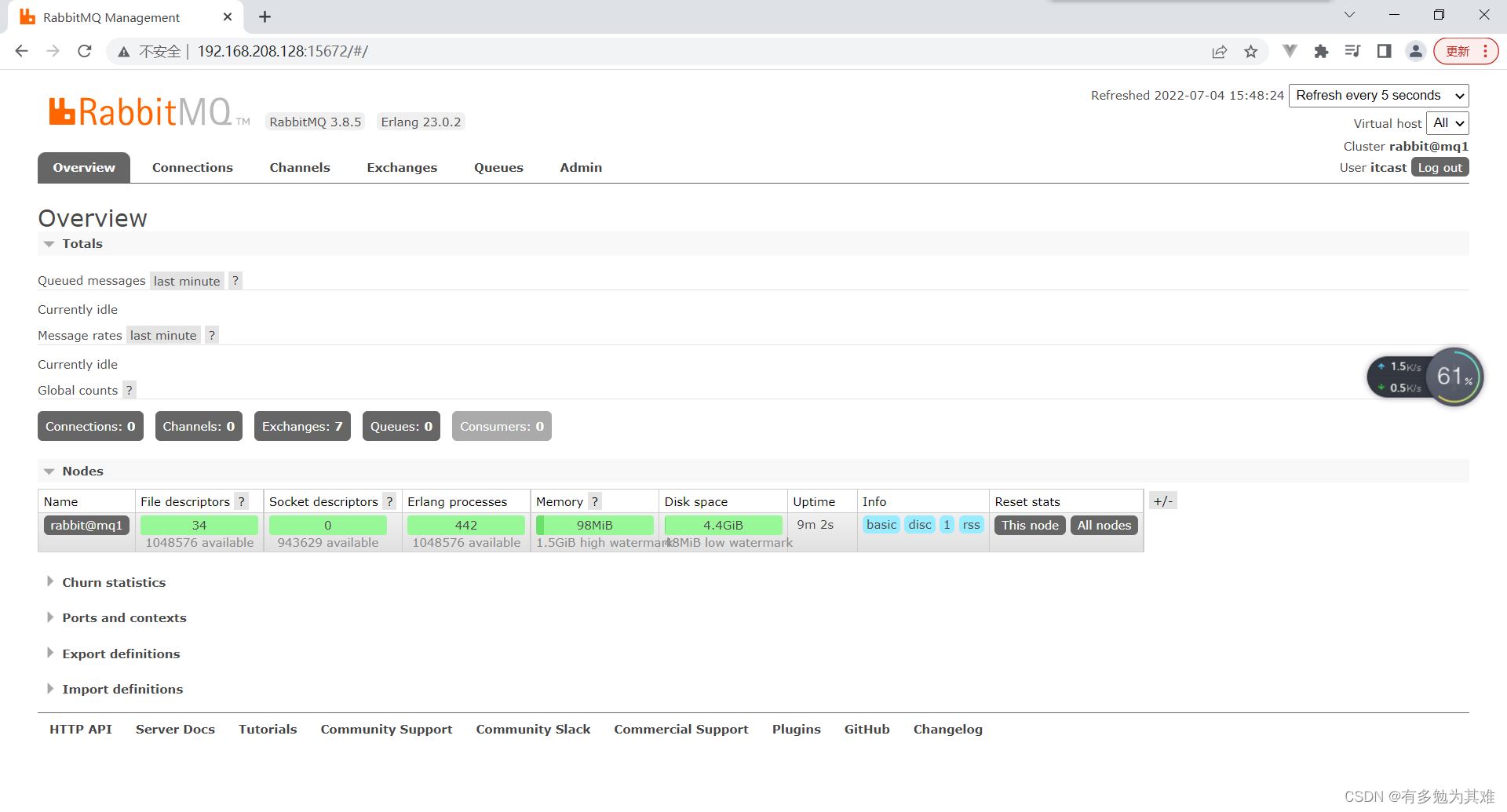This screenshot has width=1507, height=812.
Task: Click the help icon next to Message rates
Action: point(211,335)
